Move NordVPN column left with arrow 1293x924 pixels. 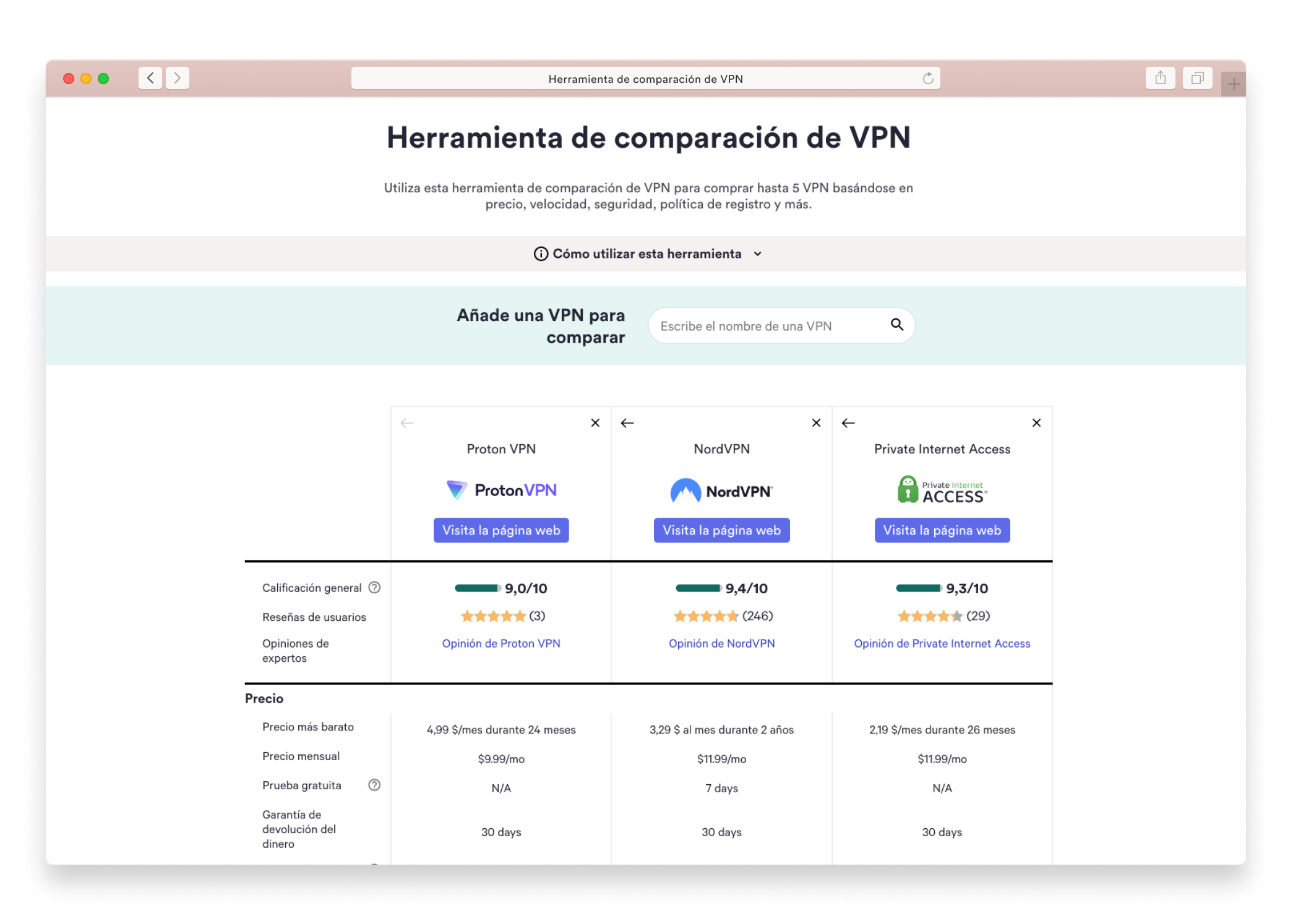627,423
